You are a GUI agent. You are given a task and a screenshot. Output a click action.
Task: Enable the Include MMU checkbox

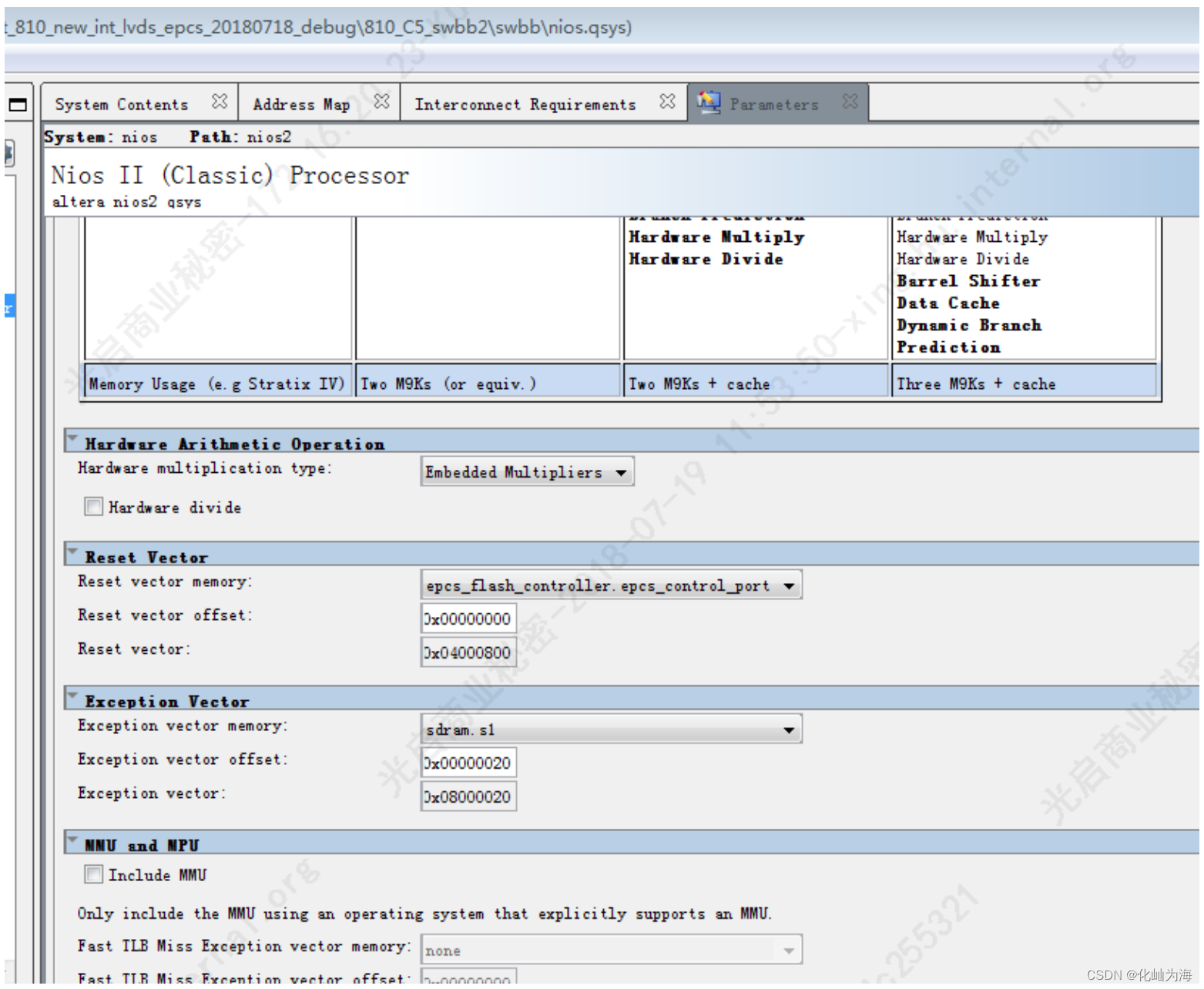pyautogui.click(x=93, y=874)
